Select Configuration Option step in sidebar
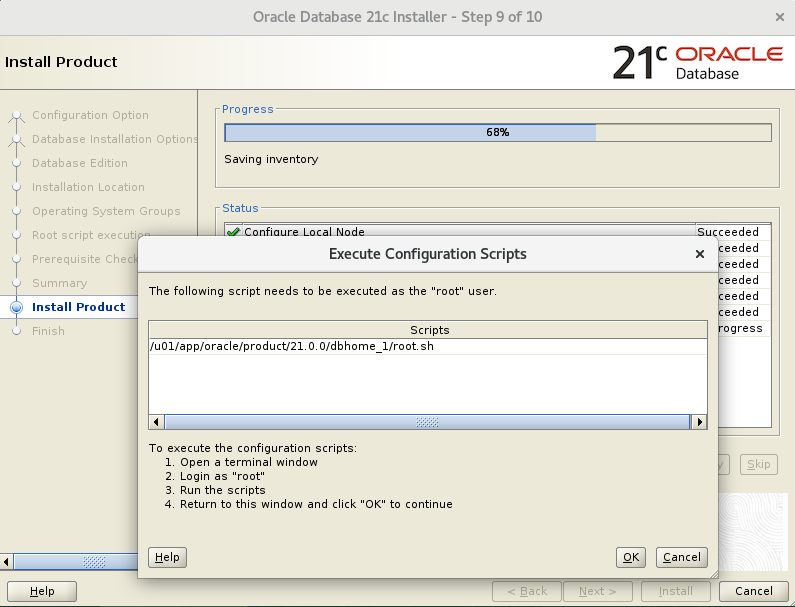This screenshot has width=795, height=607. [x=90, y=115]
